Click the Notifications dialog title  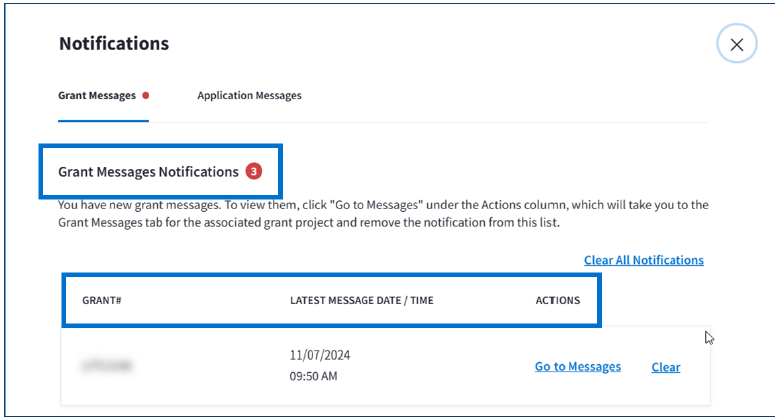coord(113,44)
